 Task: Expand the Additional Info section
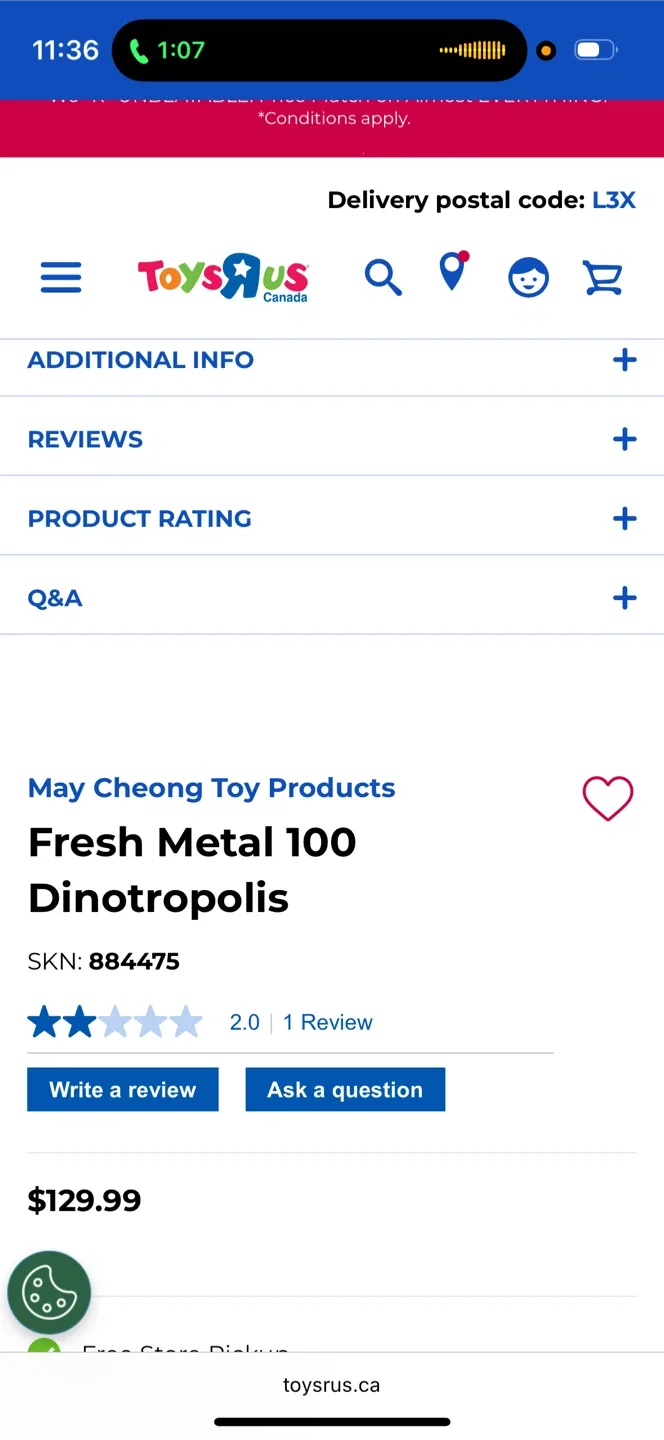tap(624, 360)
